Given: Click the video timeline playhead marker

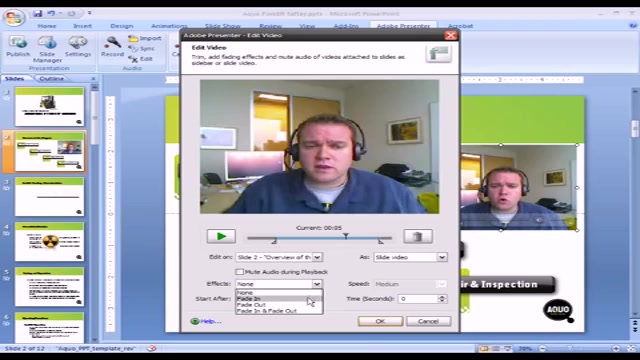Looking at the screenshot, I should 346,236.
